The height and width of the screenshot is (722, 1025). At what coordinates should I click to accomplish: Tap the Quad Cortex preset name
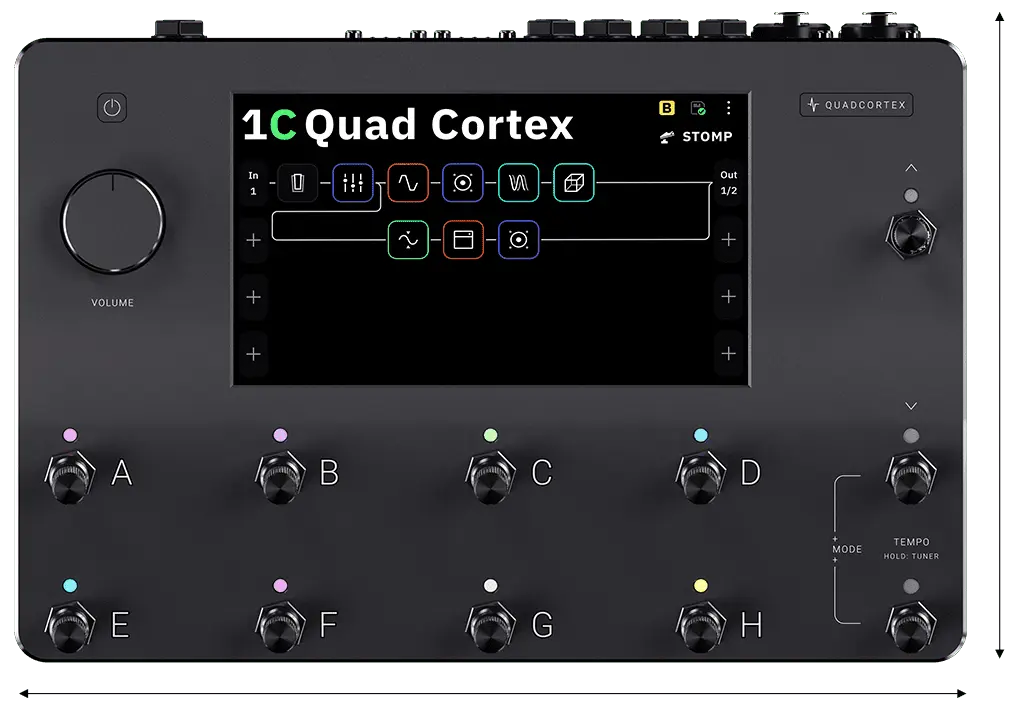[439, 124]
